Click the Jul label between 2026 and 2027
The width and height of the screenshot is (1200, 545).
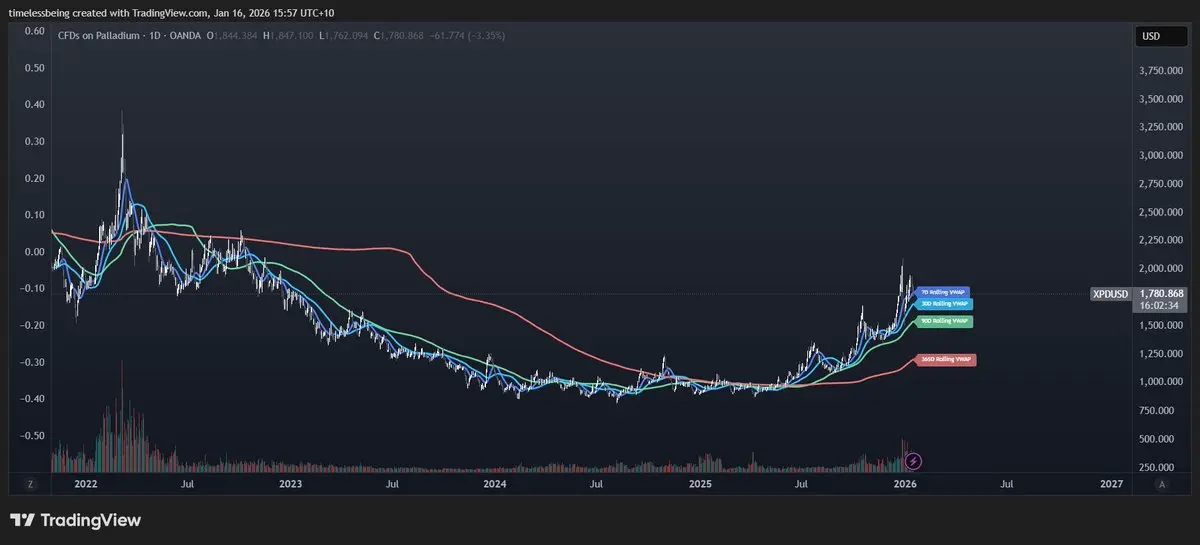(x=1007, y=484)
